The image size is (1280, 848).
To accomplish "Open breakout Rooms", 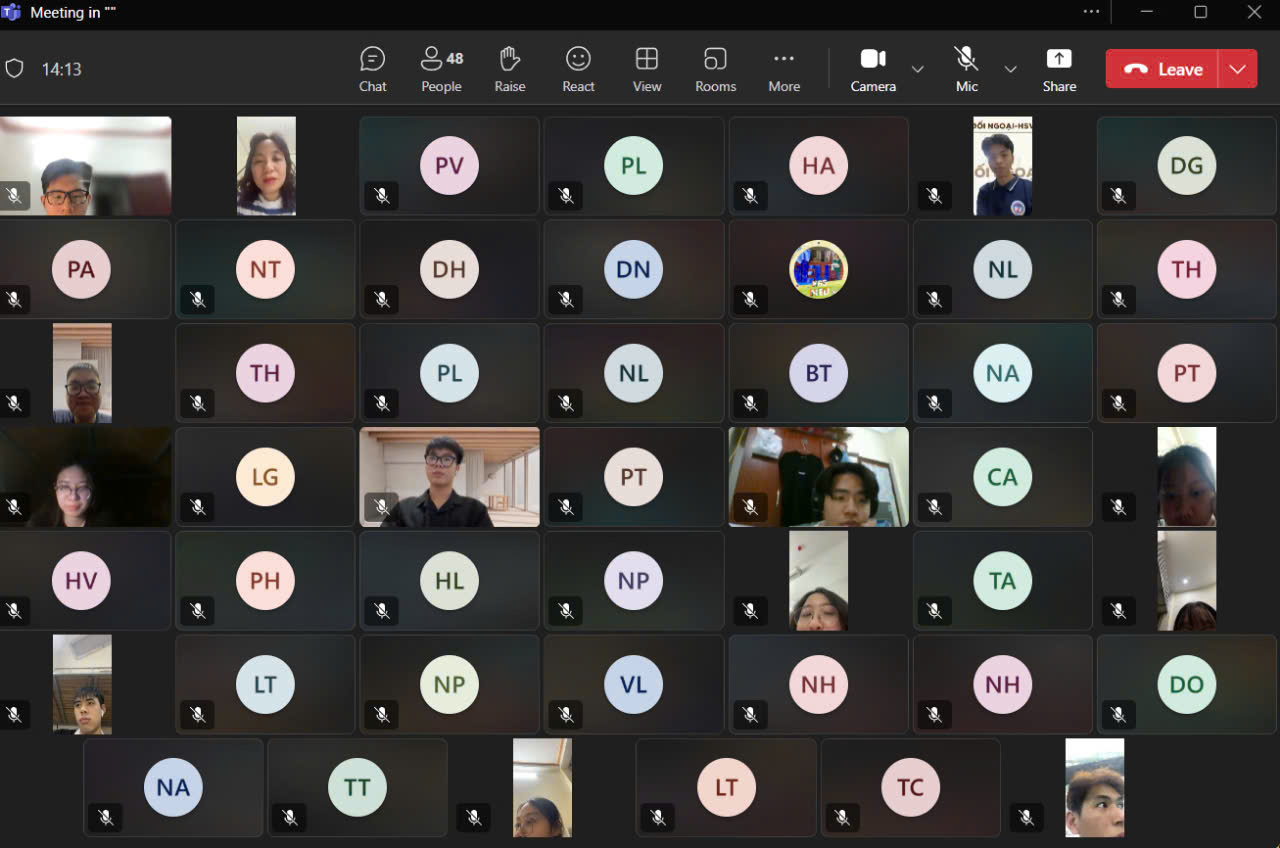I will (x=715, y=69).
